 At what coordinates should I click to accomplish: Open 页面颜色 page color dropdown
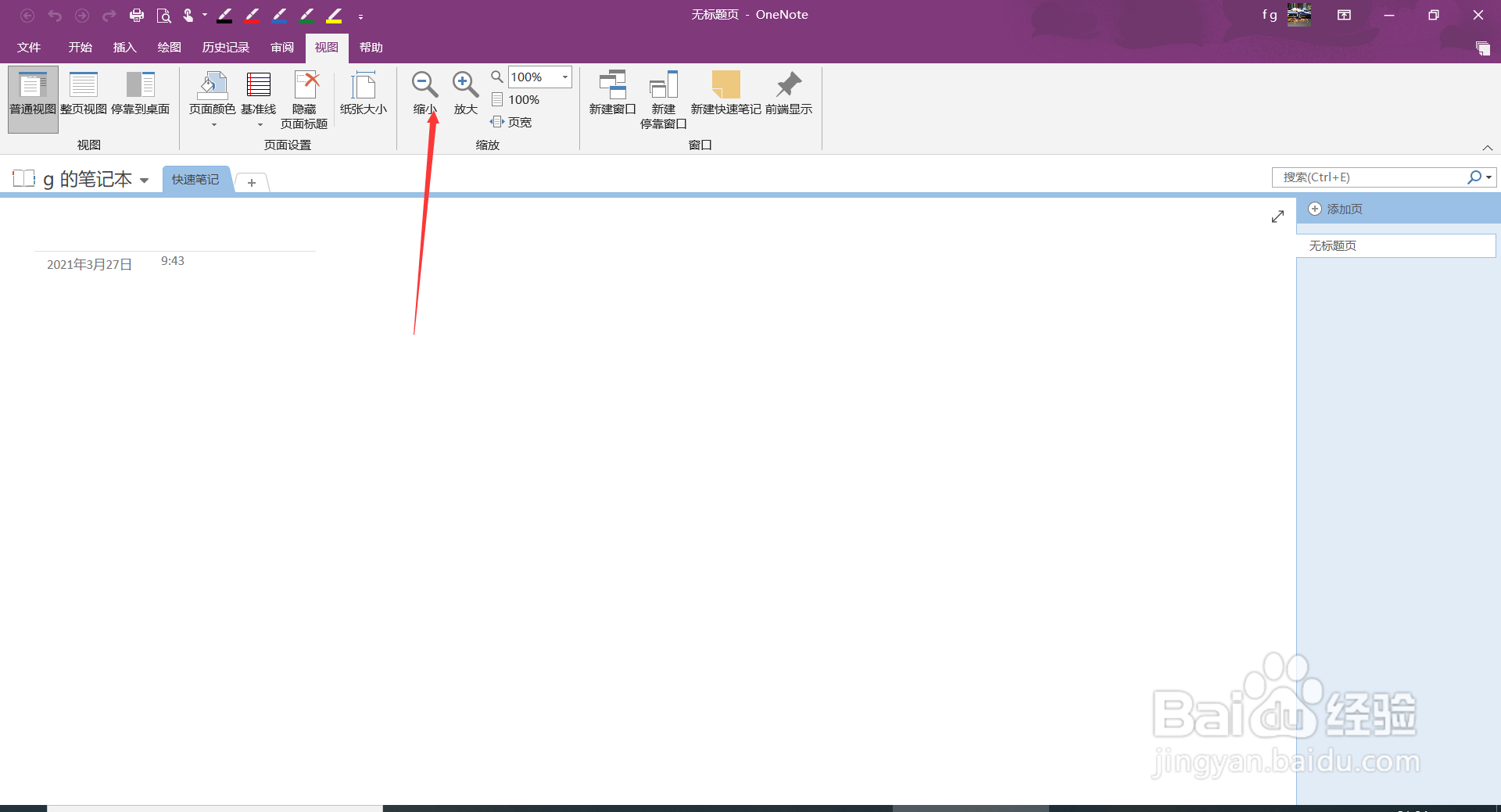[x=213, y=99]
